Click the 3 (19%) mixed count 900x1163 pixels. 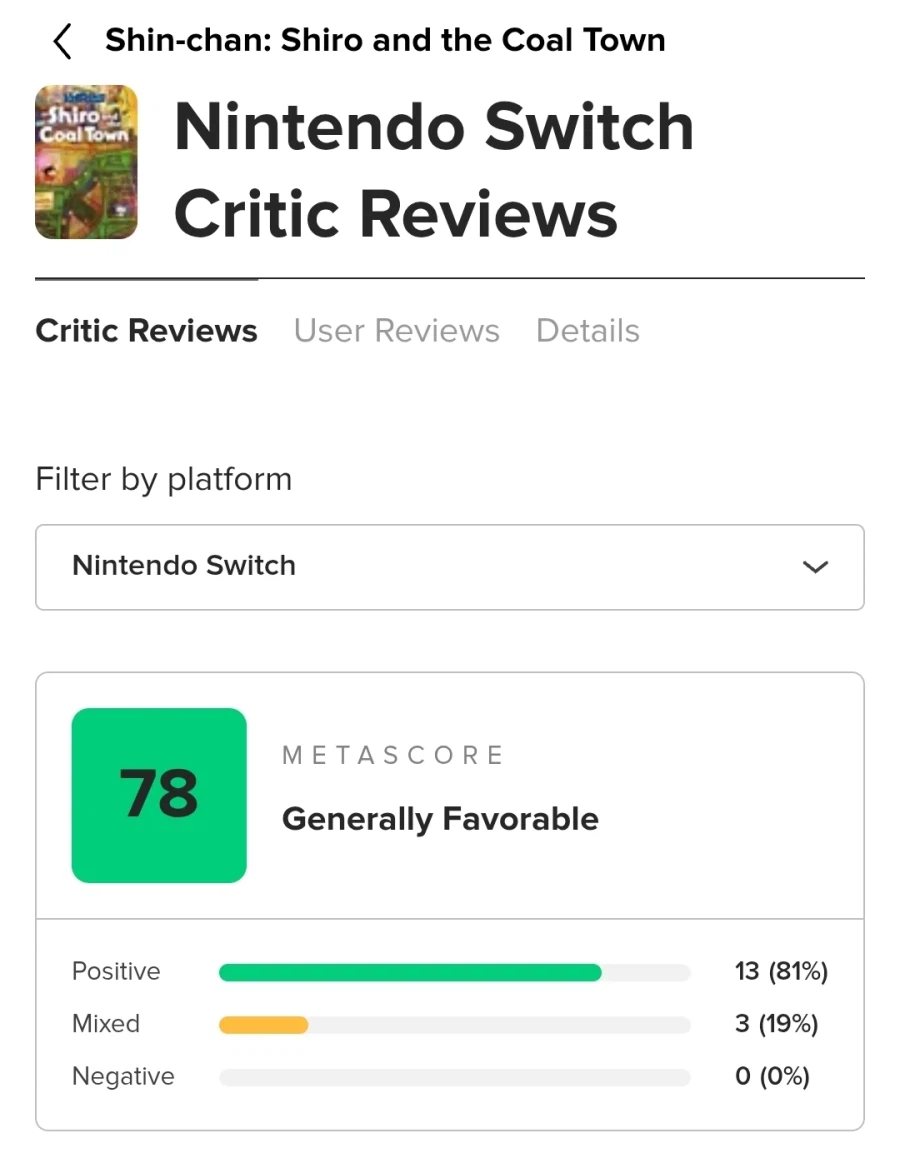776,1024
